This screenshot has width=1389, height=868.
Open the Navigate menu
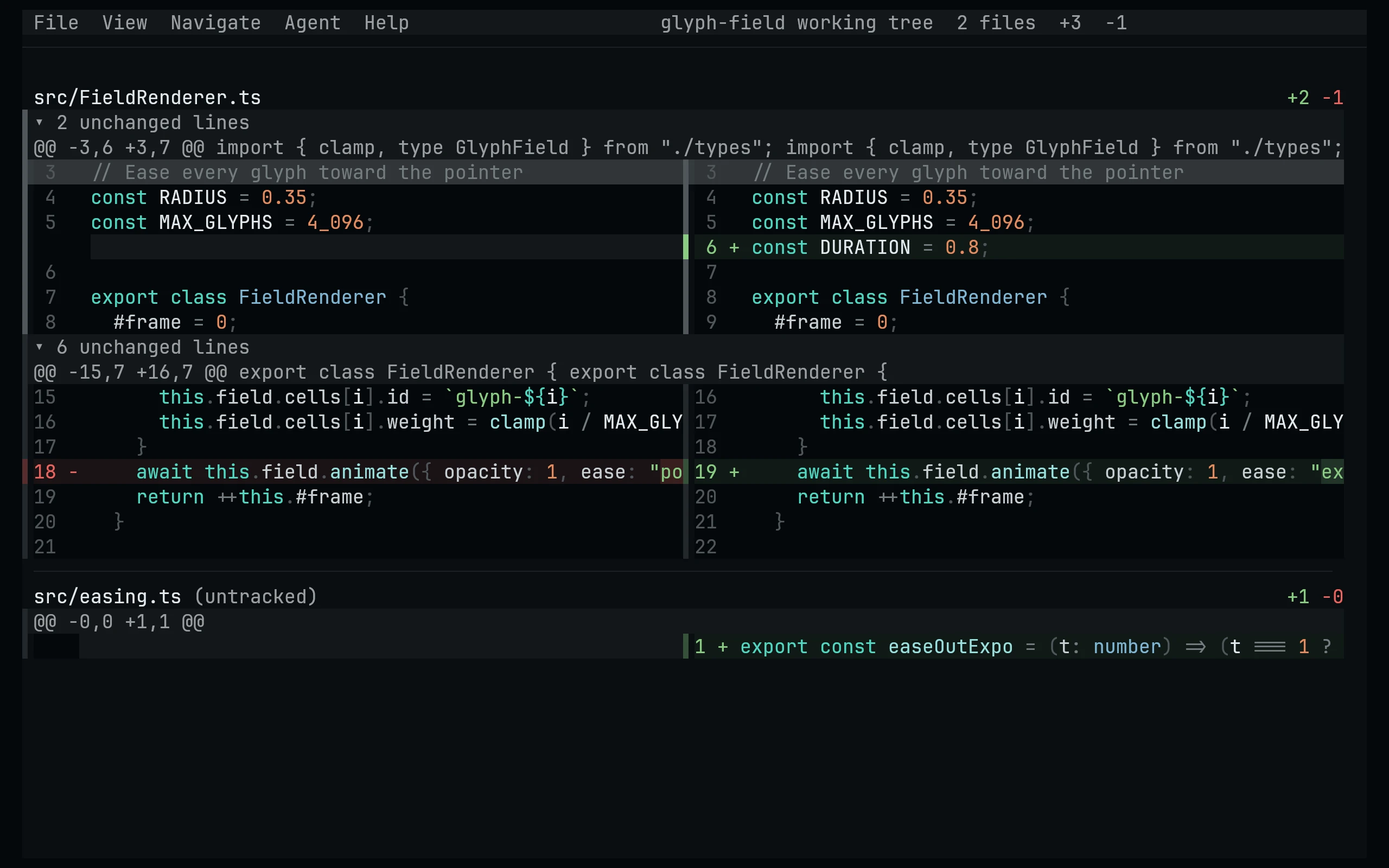tap(216, 23)
